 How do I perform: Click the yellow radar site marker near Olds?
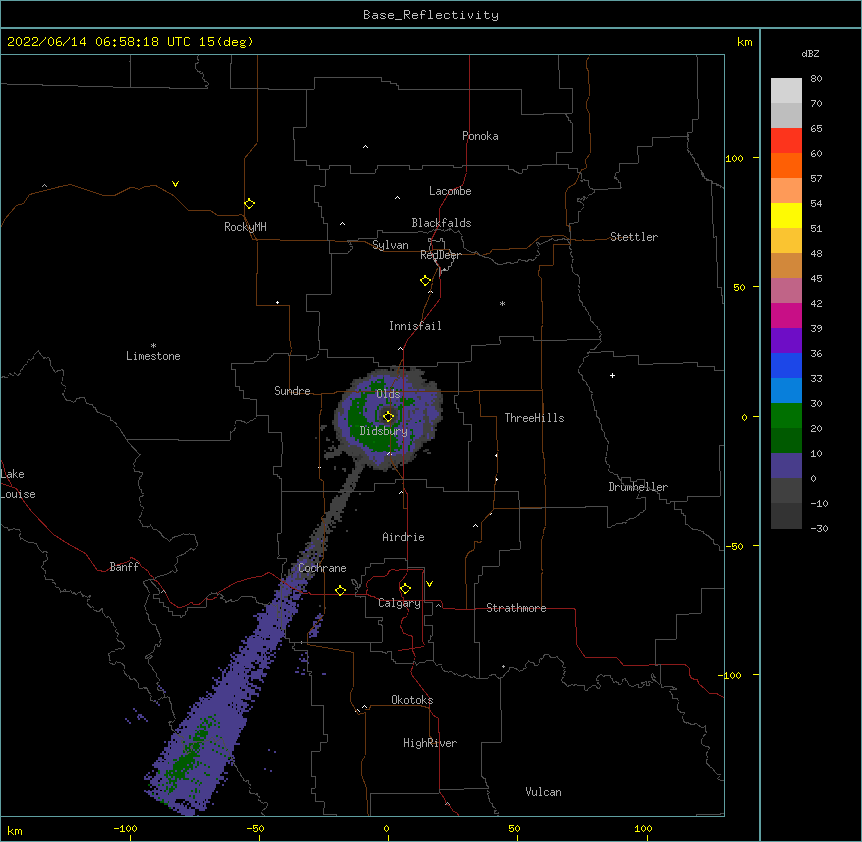(x=388, y=416)
